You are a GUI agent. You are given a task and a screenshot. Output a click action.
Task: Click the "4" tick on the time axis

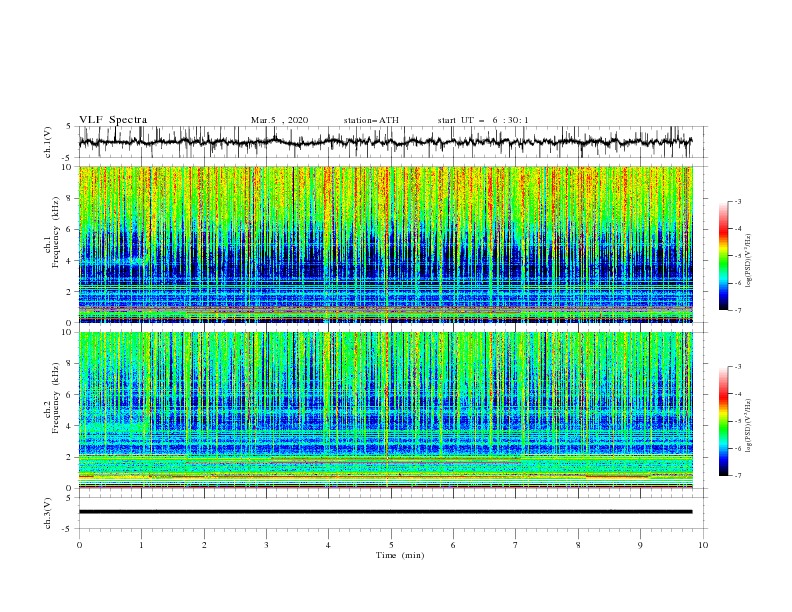(328, 545)
